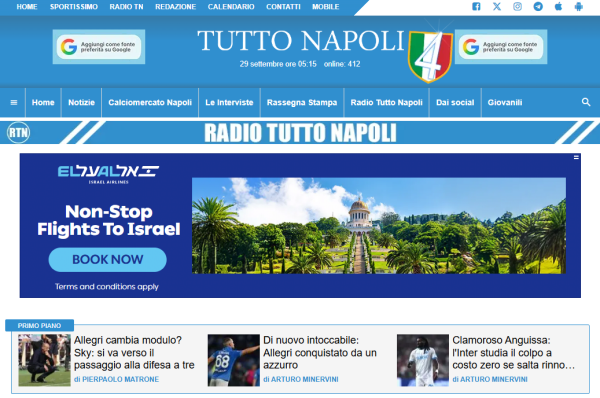This screenshot has height=398, width=600.
Task: Click the search magnifier icon
Action: coord(586,102)
